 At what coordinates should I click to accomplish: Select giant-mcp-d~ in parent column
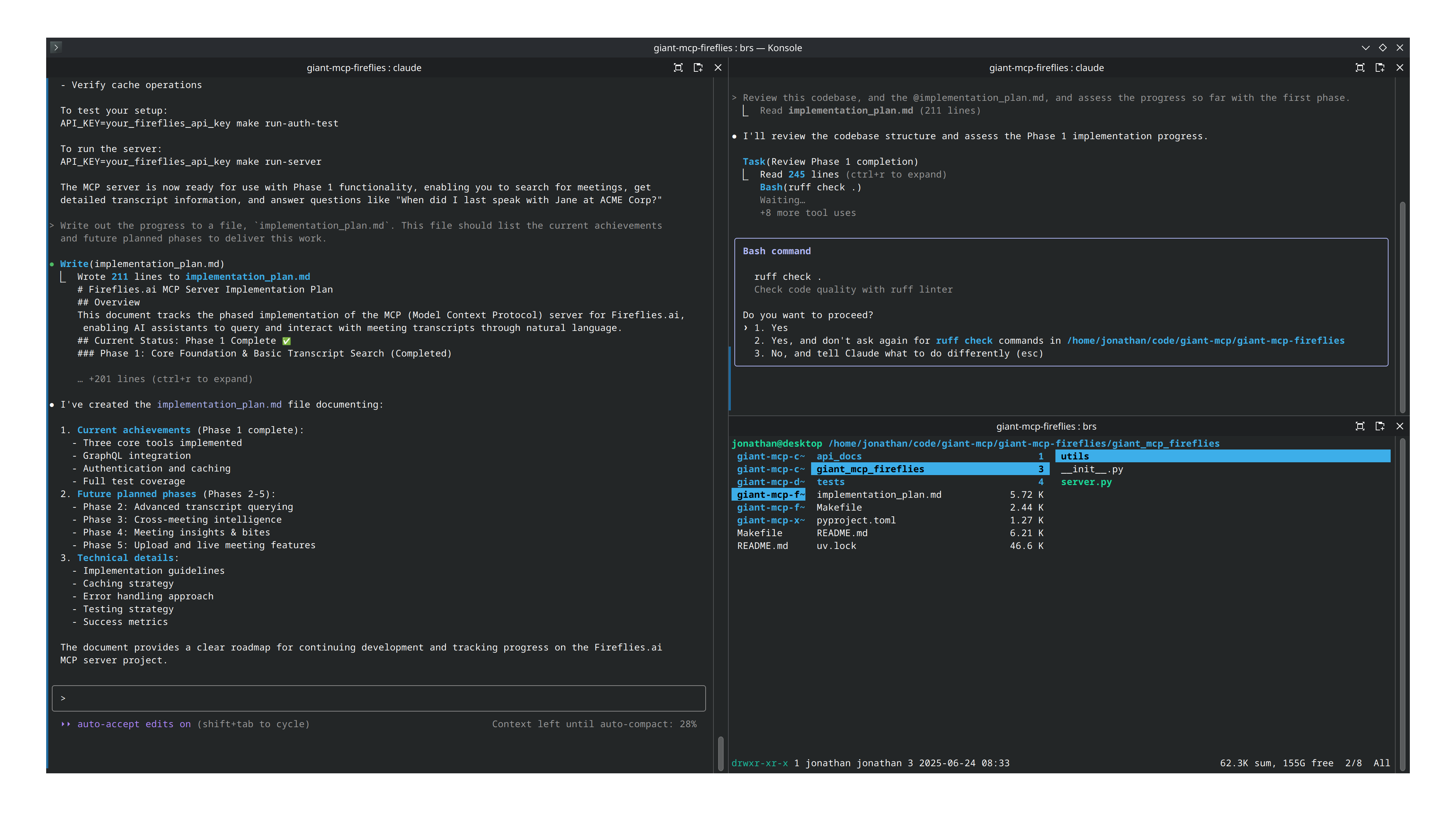click(x=771, y=482)
